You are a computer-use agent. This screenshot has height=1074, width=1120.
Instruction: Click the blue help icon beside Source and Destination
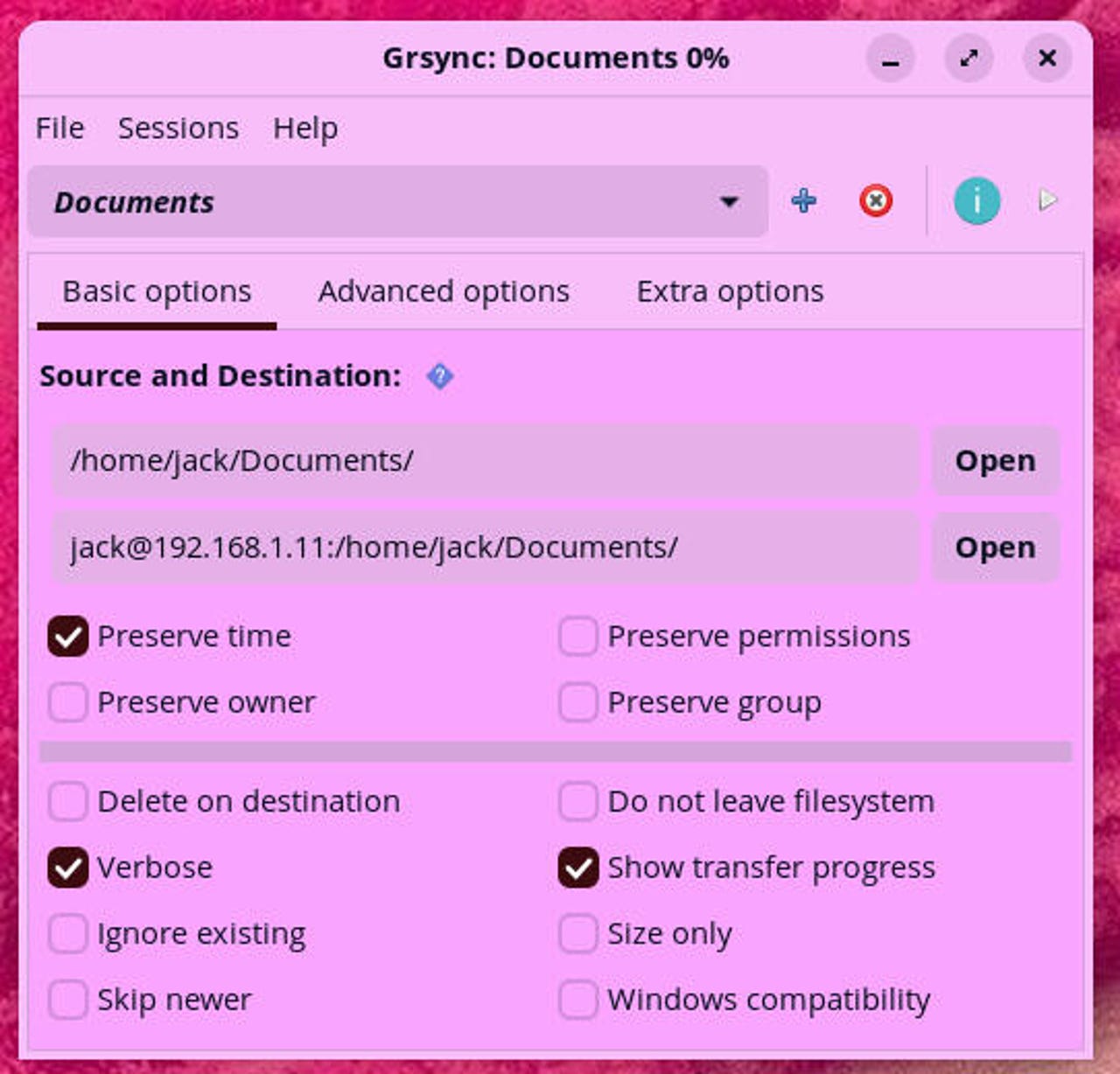coord(439,376)
